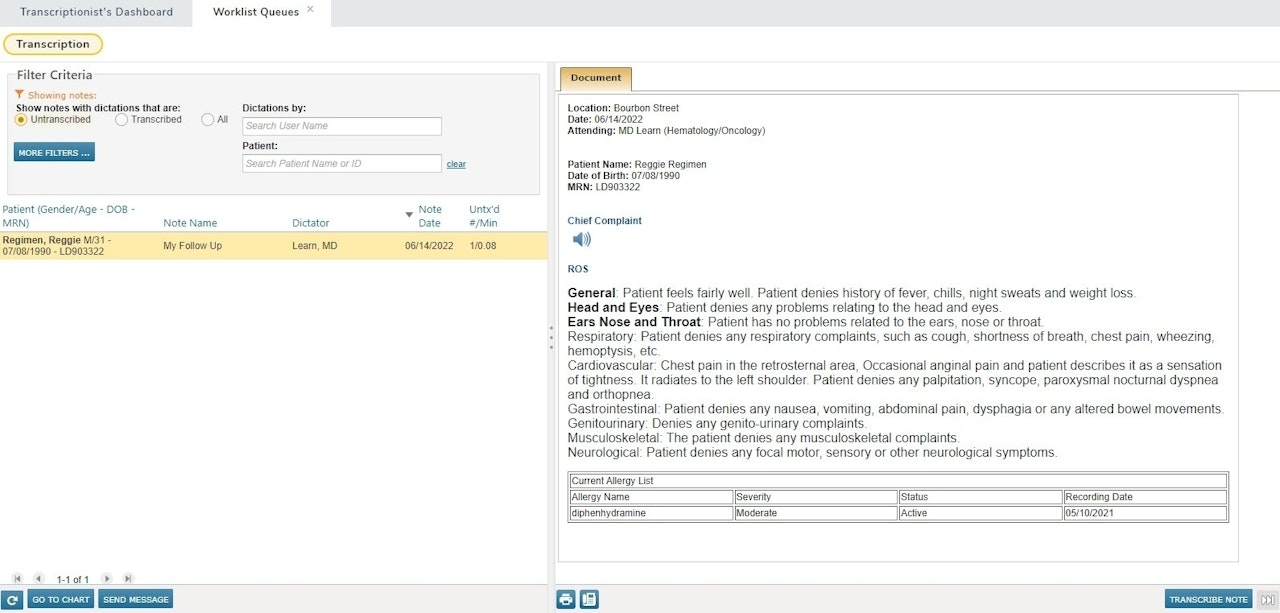Viewport: 1280px width, 613px height.
Task: Click the Search Patient Name or ID field
Action: (341, 162)
